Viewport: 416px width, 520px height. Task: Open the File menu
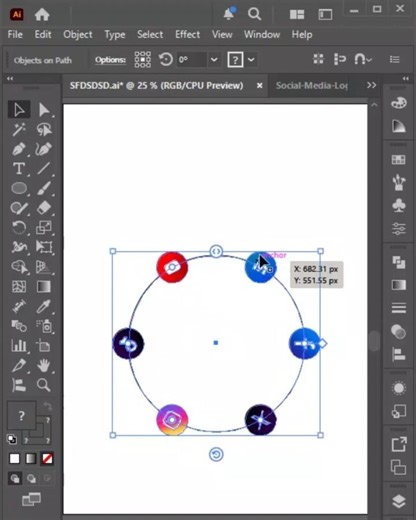tap(15, 34)
